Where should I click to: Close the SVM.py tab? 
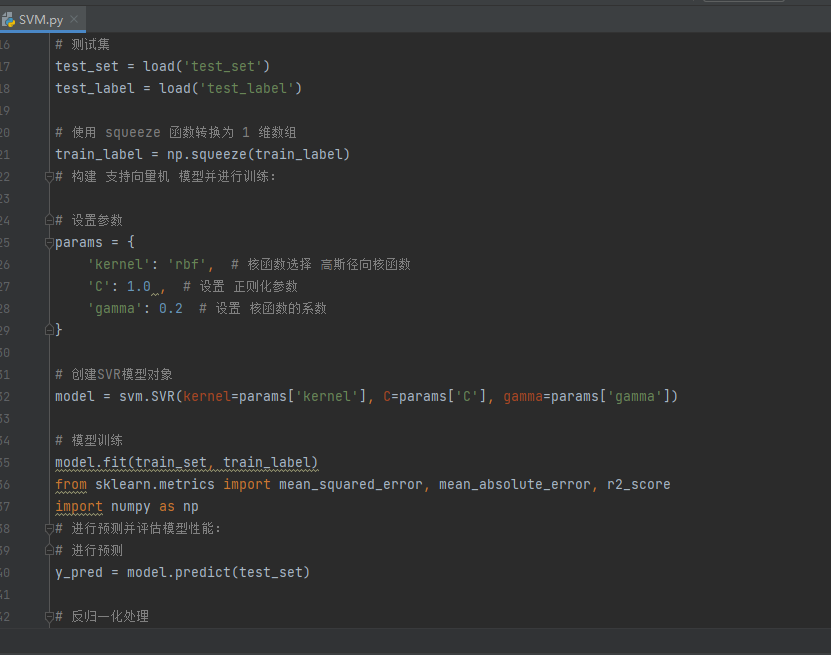tap(76, 19)
